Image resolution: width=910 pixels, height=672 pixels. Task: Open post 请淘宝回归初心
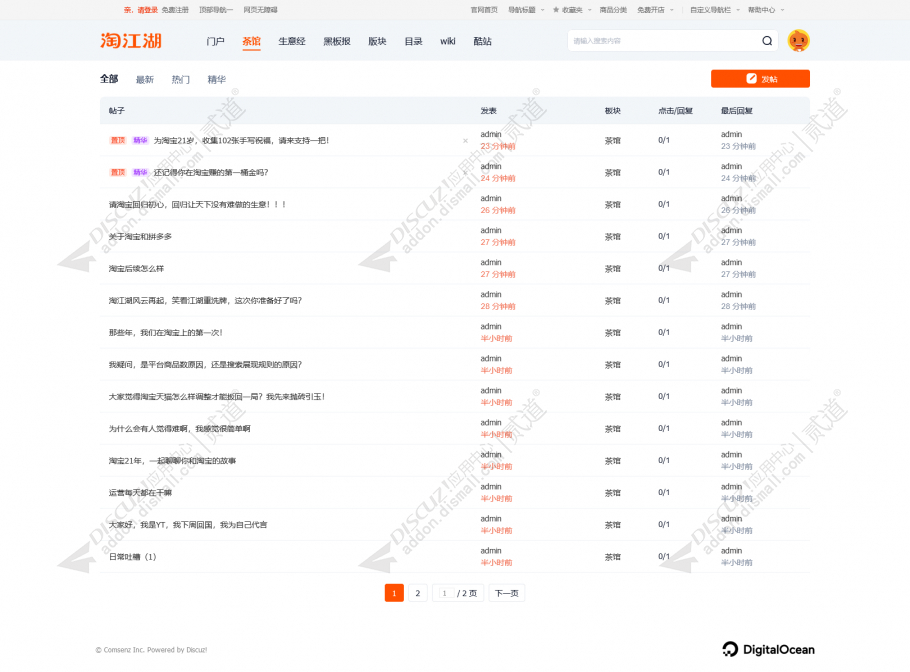(x=197, y=204)
